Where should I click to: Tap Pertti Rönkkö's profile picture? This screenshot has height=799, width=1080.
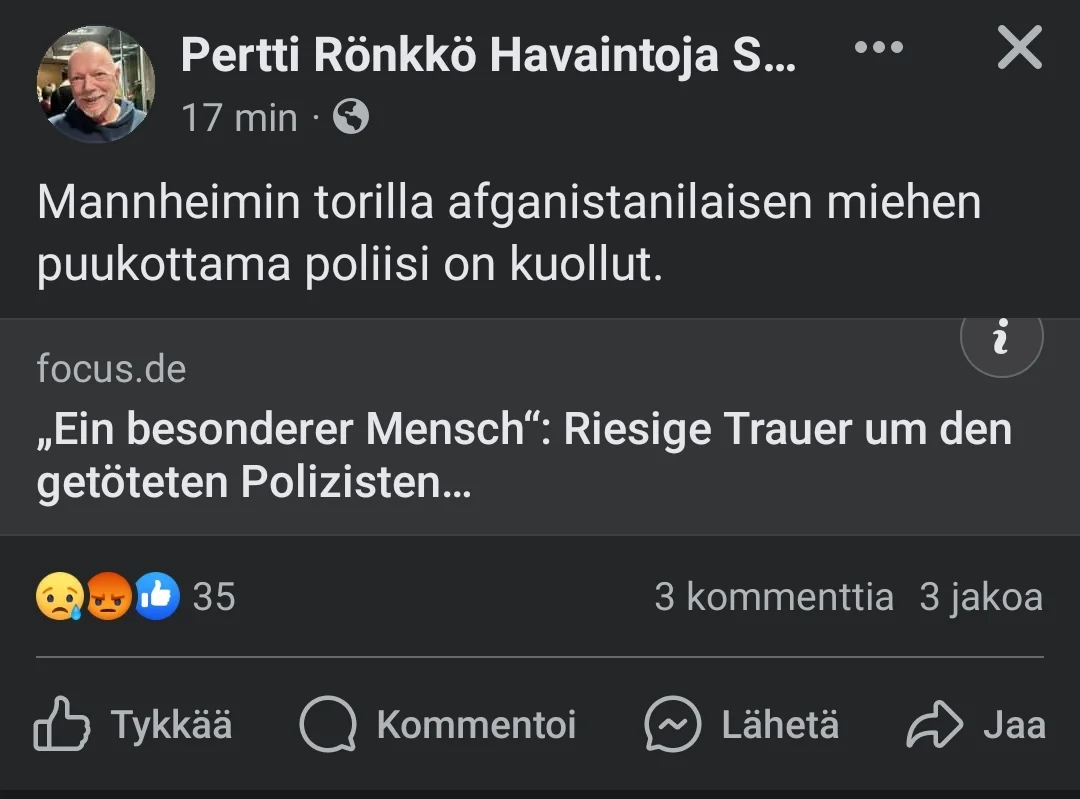point(96,85)
